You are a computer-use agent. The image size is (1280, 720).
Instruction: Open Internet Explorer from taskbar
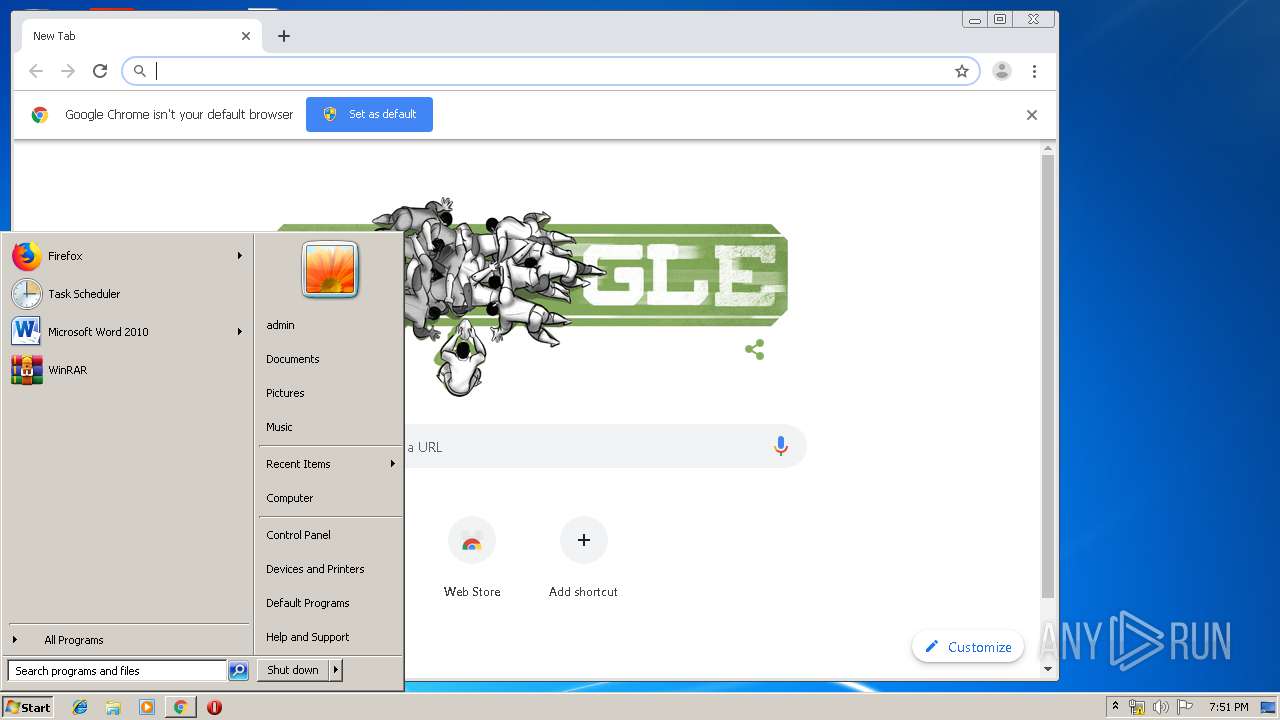[80, 707]
